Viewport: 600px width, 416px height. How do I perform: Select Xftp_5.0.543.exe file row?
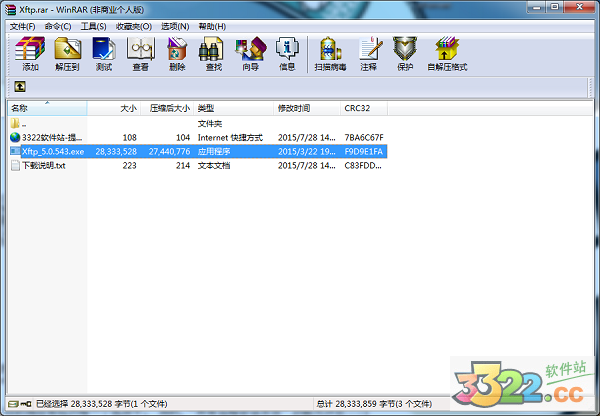pos(198,152)
